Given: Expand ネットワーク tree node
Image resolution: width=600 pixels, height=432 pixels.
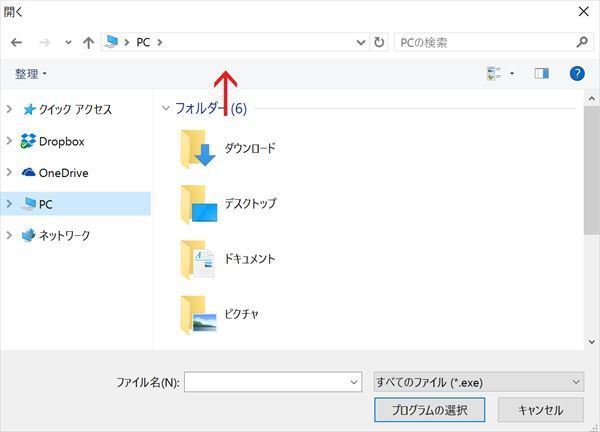Looking at the screenshot, I should 9,235.
